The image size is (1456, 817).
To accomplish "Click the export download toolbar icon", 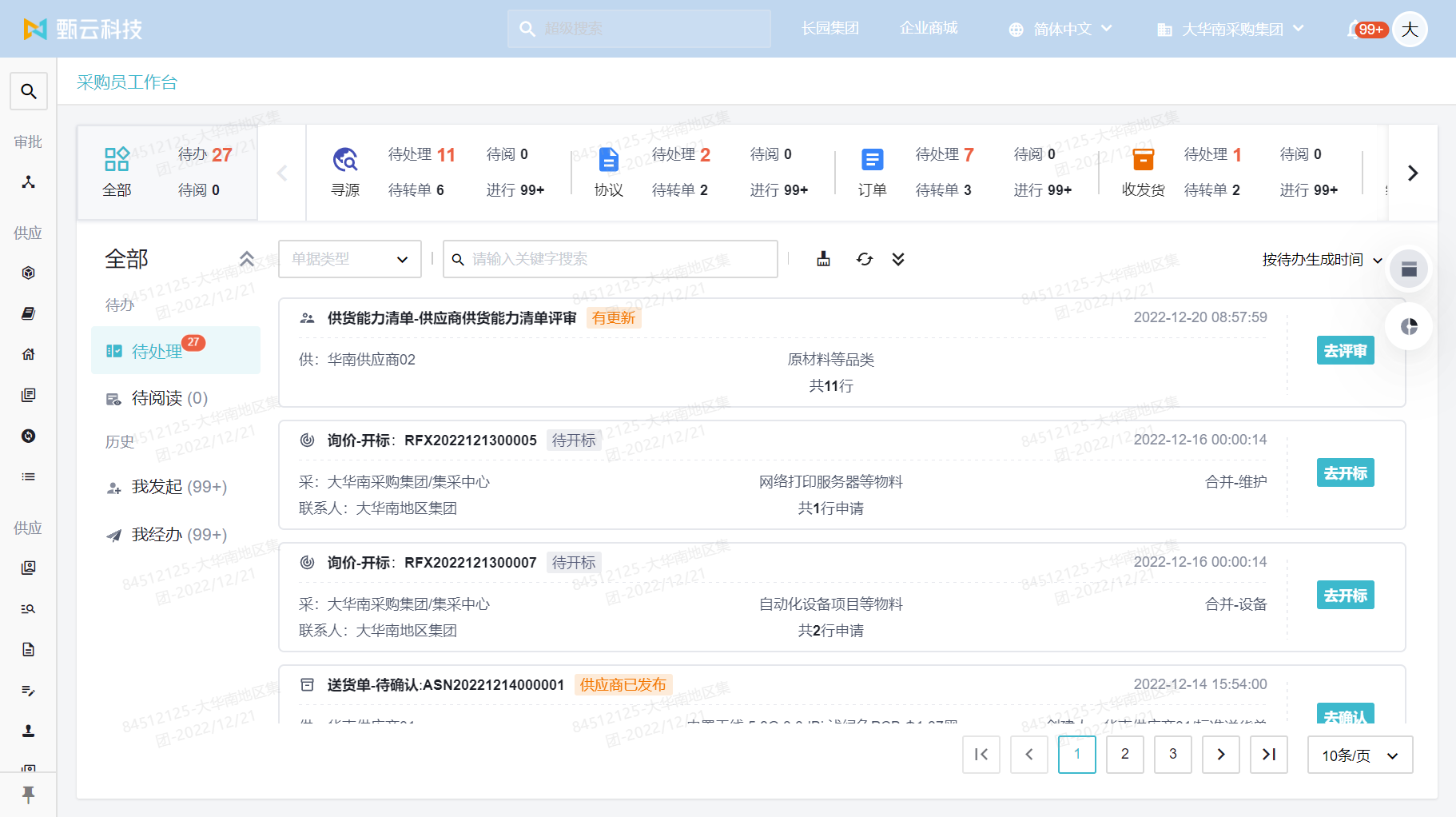I will pyautogui.click(x=824, y=259).
